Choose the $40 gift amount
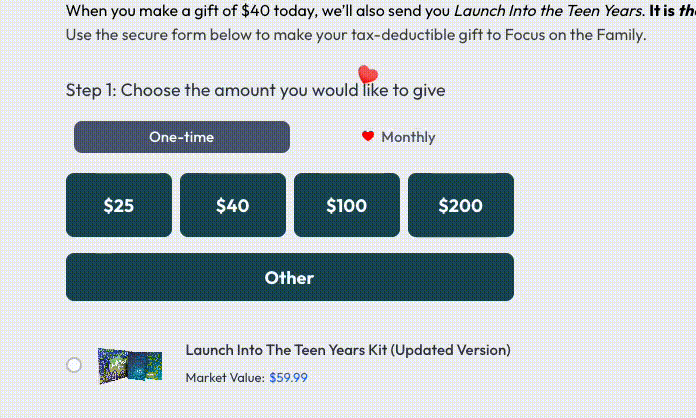The height and width of the screenshot is (418, 696). coord(232,205)
